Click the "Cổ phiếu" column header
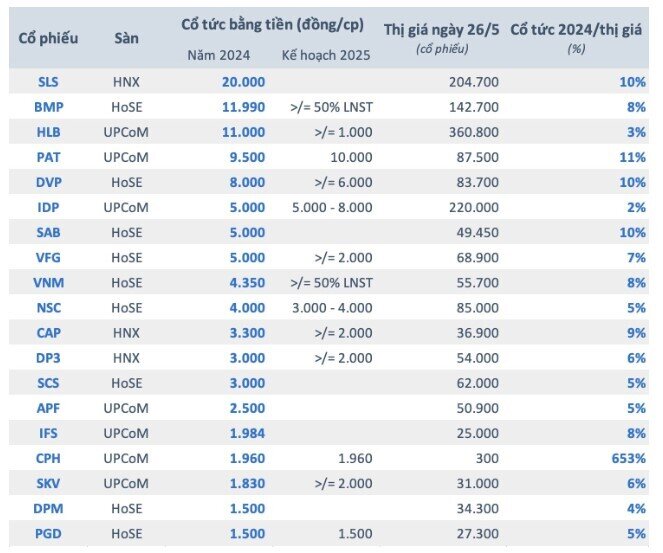This screenshot has height=553, width=663. 47,38
